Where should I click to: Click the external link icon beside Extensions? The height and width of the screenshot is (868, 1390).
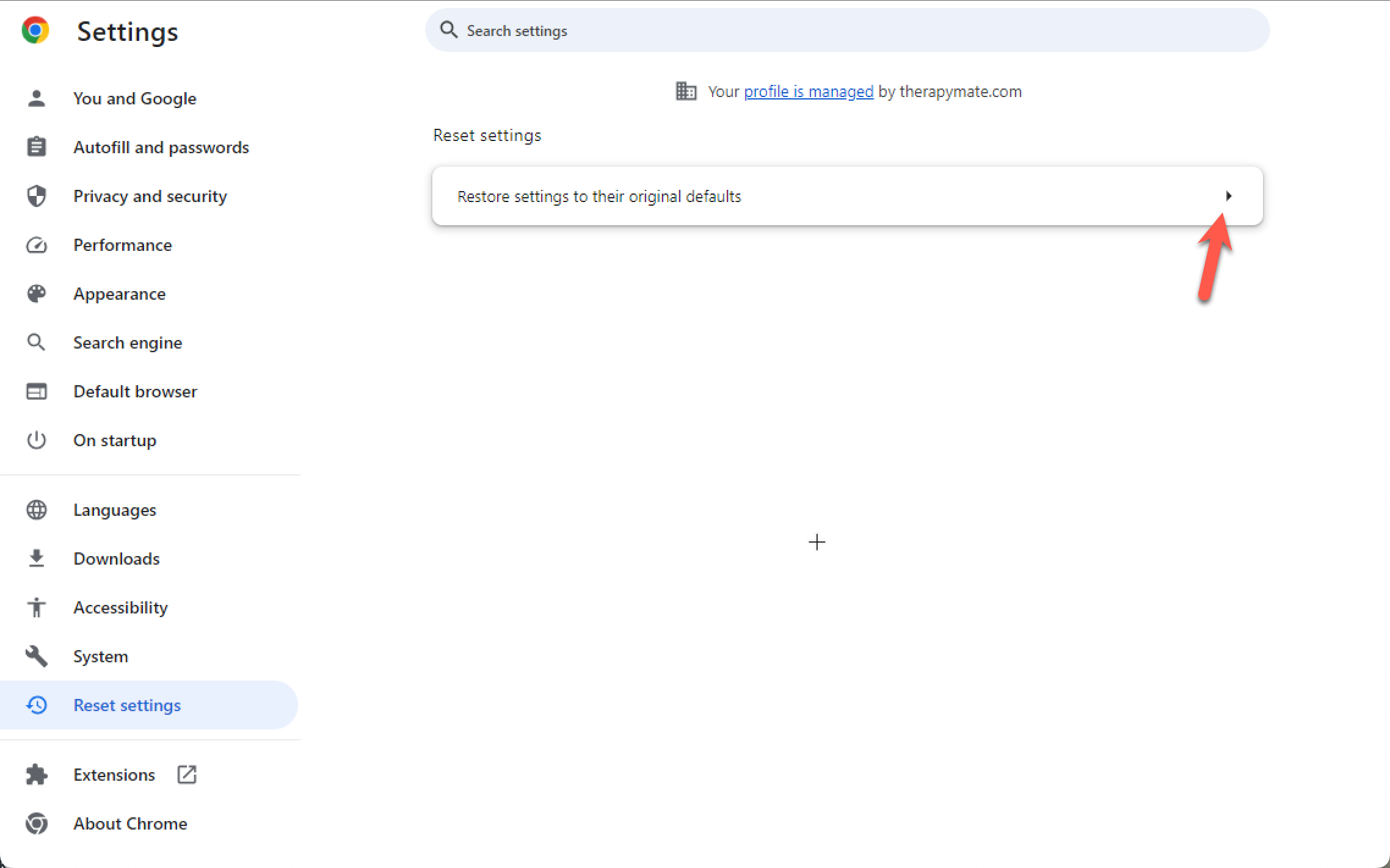click(187, 775)
